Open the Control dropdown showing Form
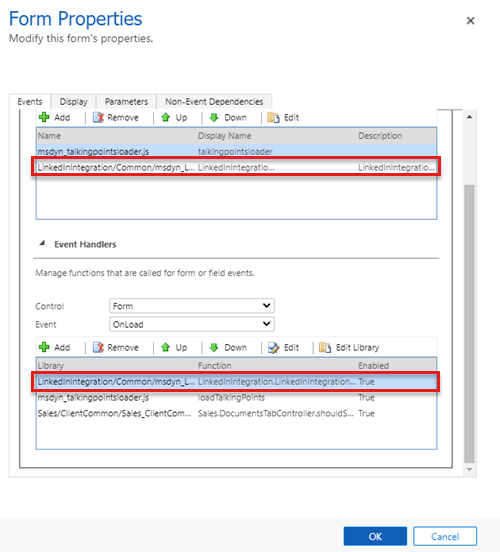500x552 pixels. point(192,306)
